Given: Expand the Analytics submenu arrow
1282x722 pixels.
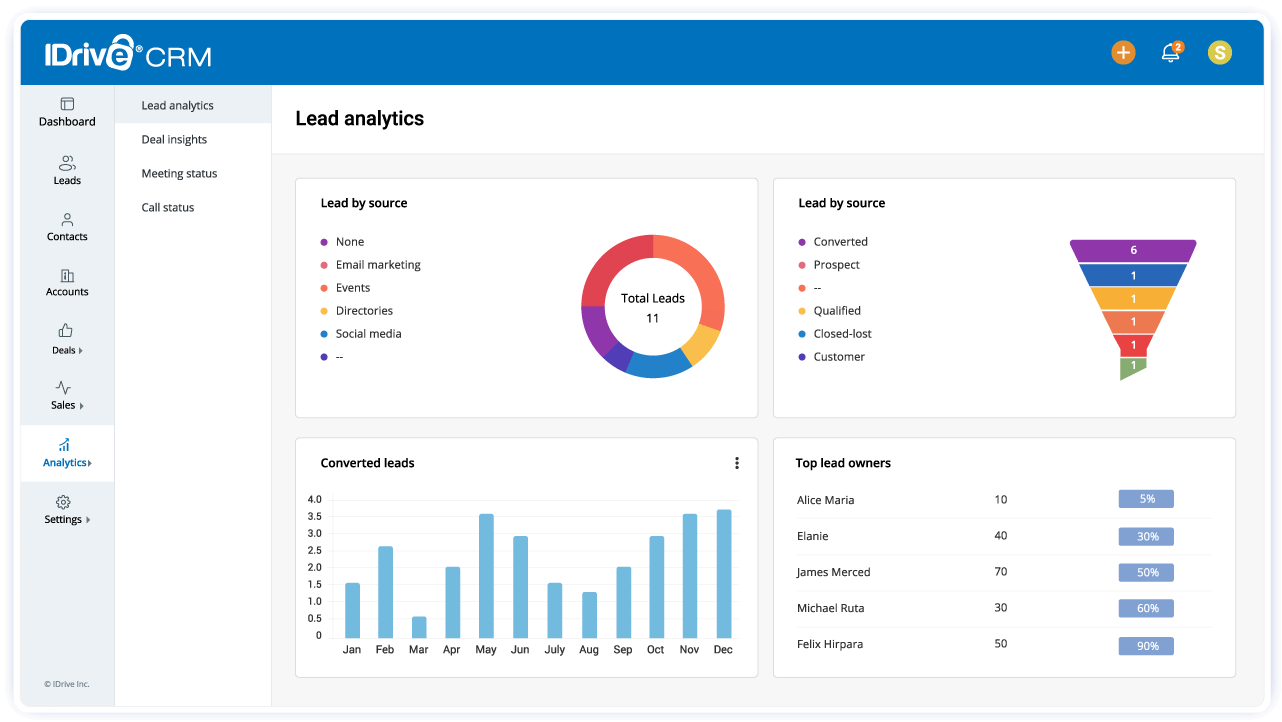Looking at the screenshot, I should pos(90,463).
